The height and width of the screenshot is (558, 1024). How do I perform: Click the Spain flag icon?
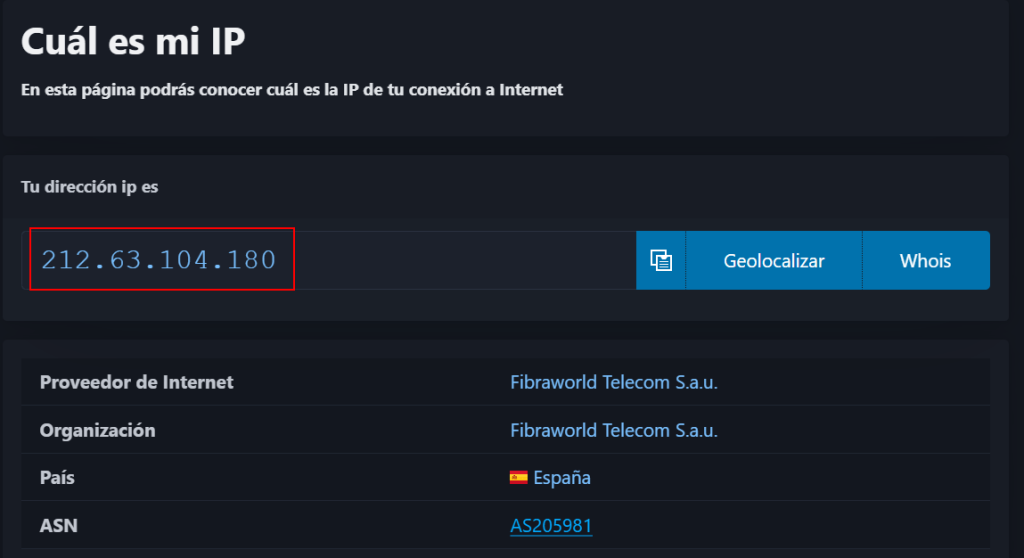(x=518, y=478)
